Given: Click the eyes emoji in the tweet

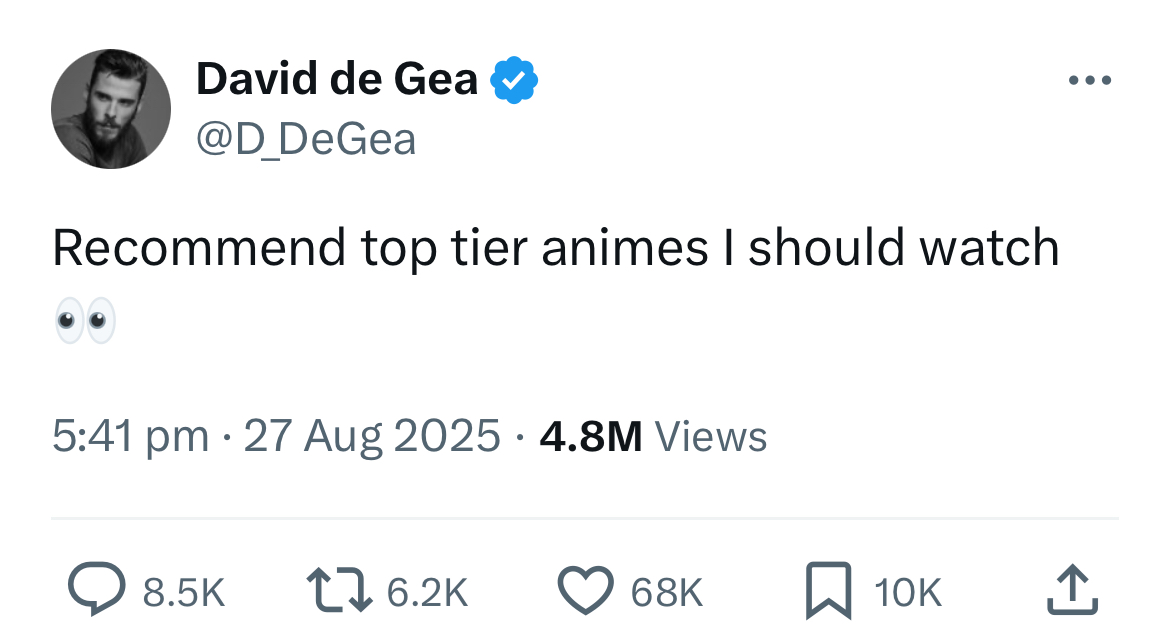Looking at the screenshot, I should click(85, 321).
